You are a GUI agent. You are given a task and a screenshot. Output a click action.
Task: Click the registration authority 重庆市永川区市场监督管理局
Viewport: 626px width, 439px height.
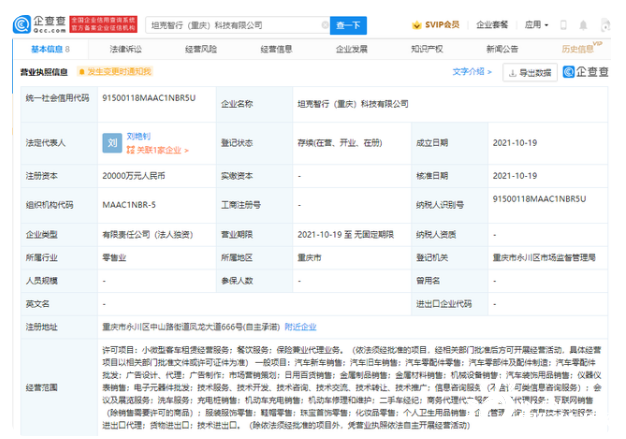pos(544,258)
